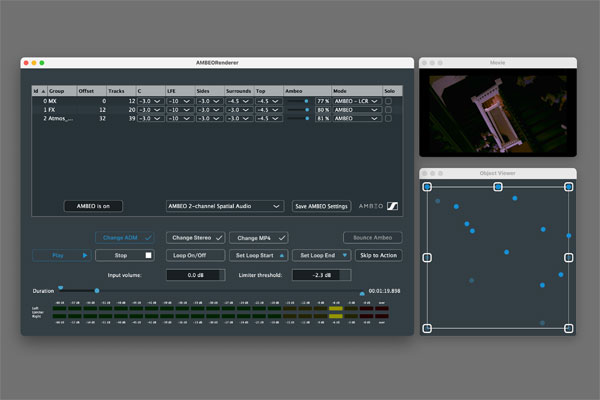Open the LFE dropdown for the MX row
Viewport: 600px width, 400px height.
tap(180, 101)
